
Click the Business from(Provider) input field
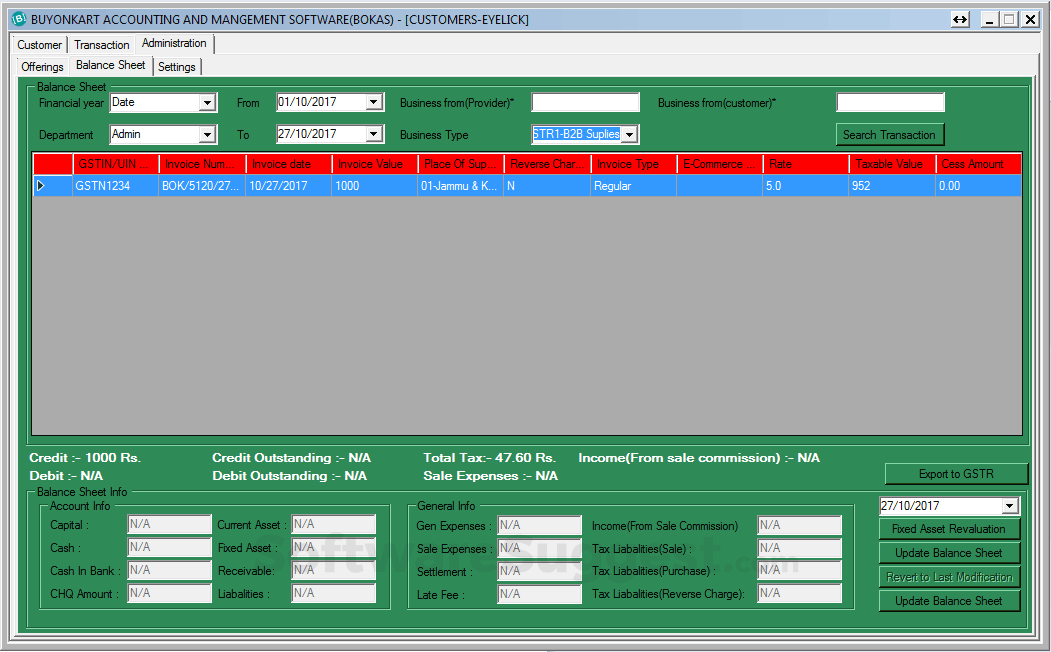click(585, 101)
